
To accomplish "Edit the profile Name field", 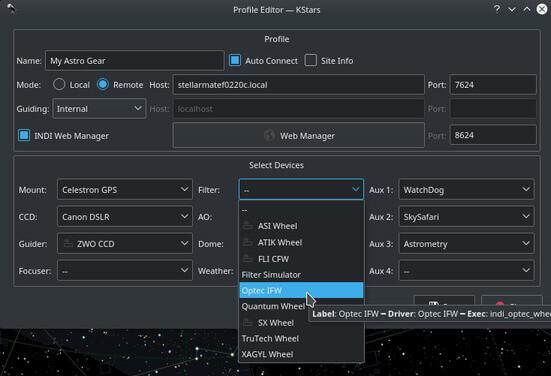I will [135, 60].
